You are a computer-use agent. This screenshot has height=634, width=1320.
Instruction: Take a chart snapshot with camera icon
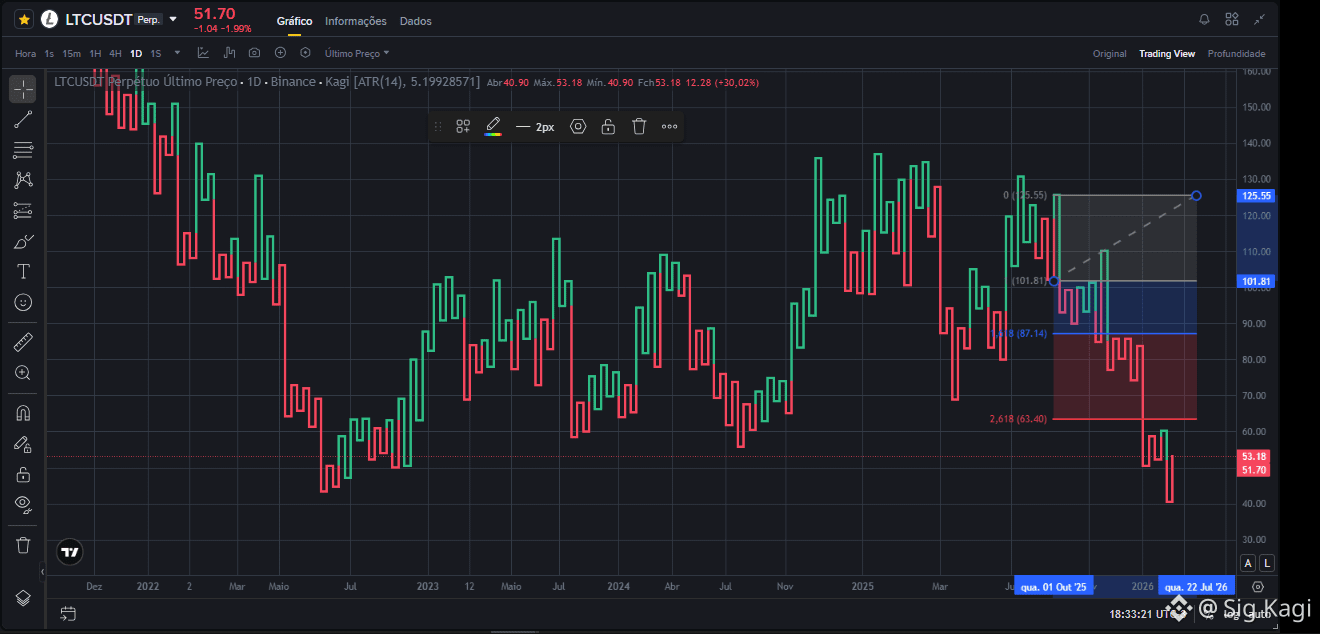[x=255, y=53]
